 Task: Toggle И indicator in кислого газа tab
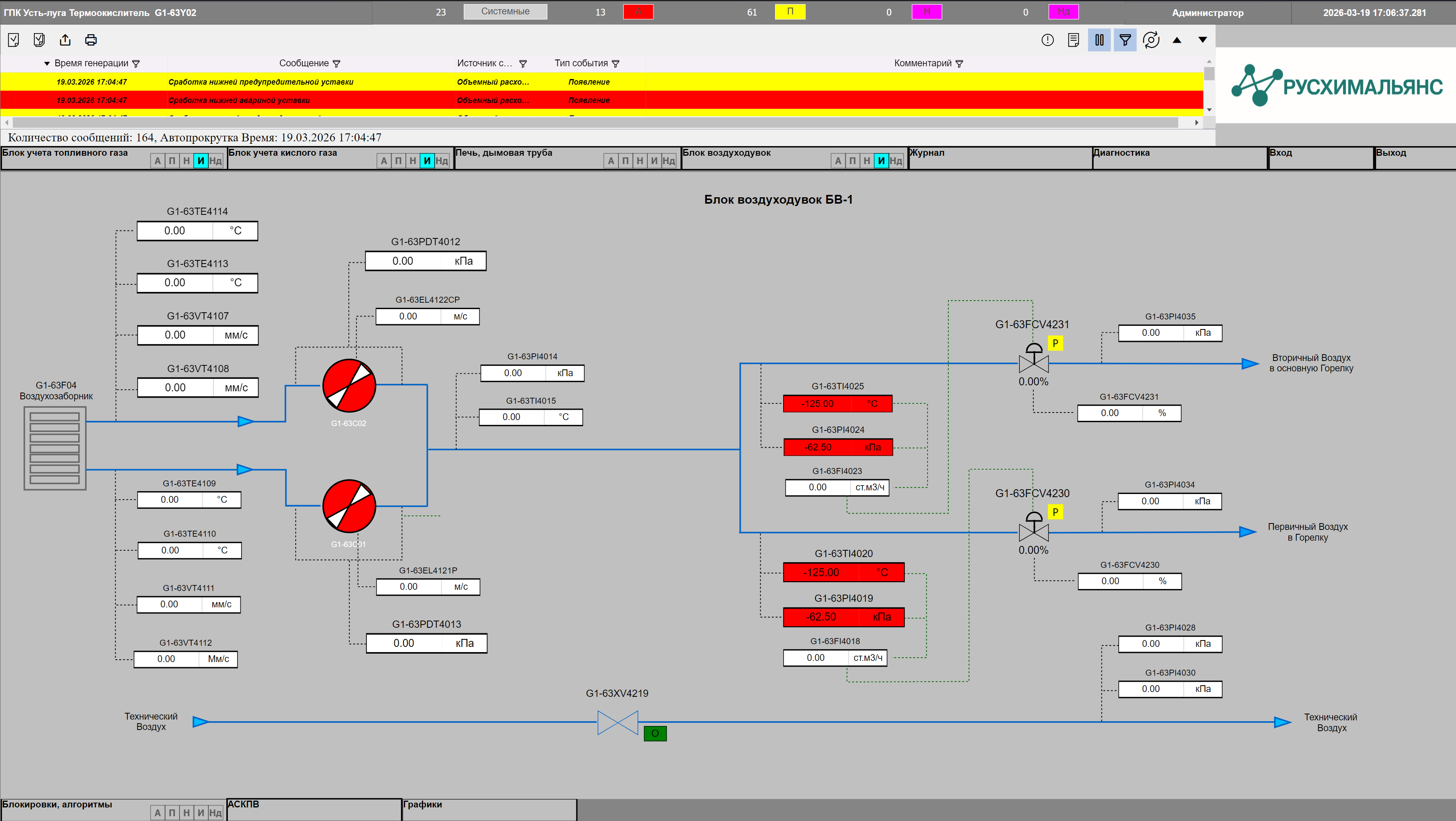[427, 161]
